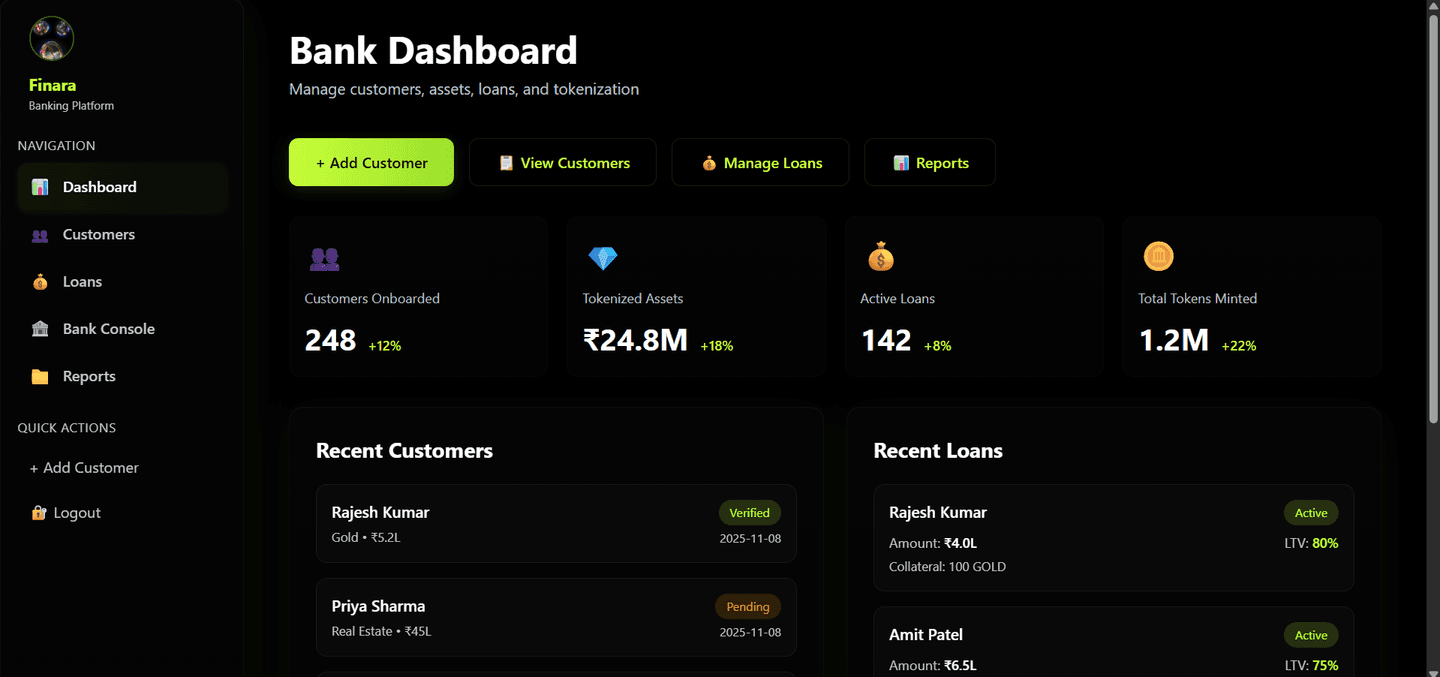Click the Bank Console building icon

coord(40,329)
